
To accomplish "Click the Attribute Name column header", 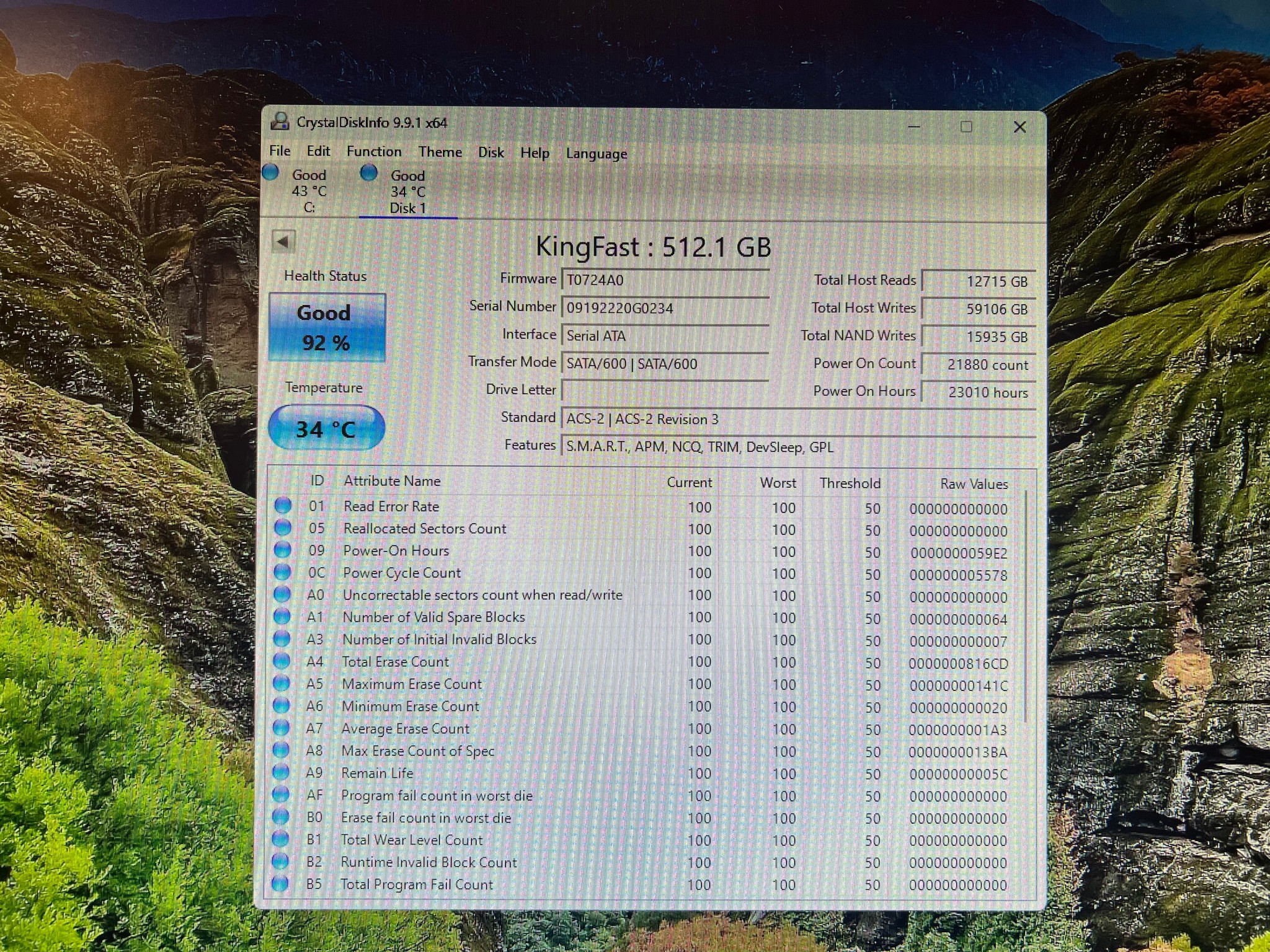I will point(392,481).
